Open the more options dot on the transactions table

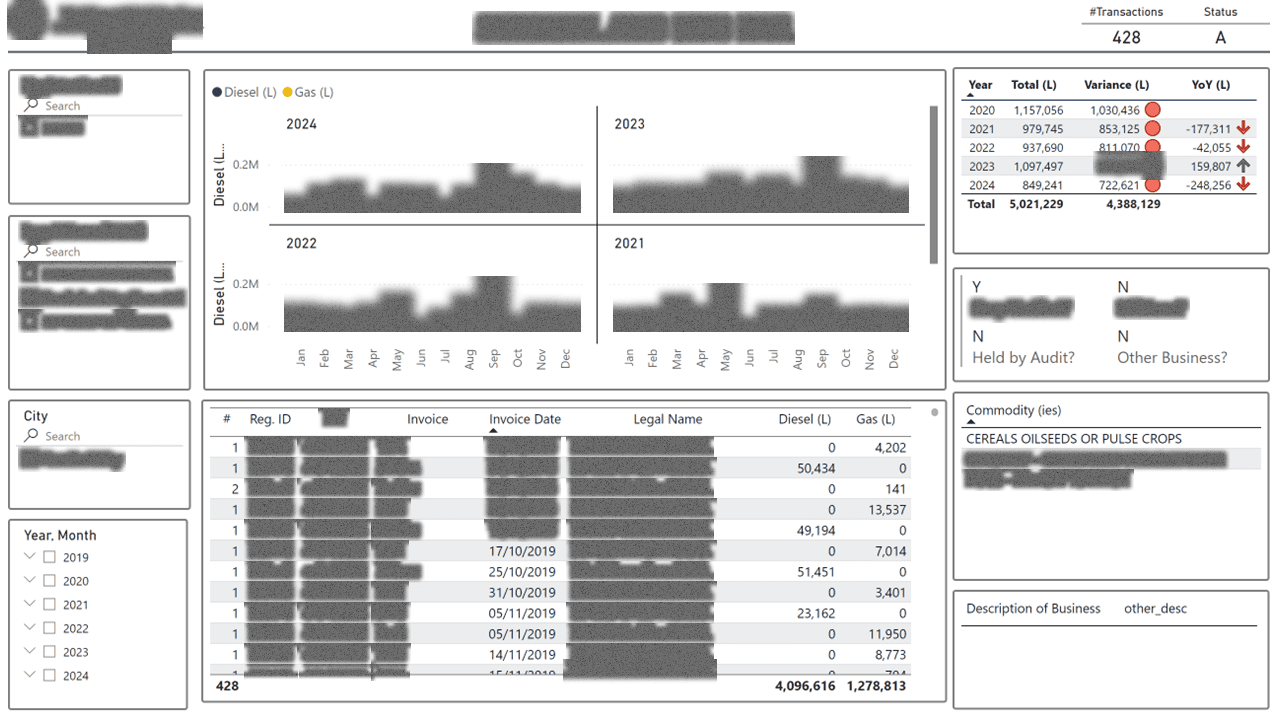pyautogui.click(x=934, y=412)
